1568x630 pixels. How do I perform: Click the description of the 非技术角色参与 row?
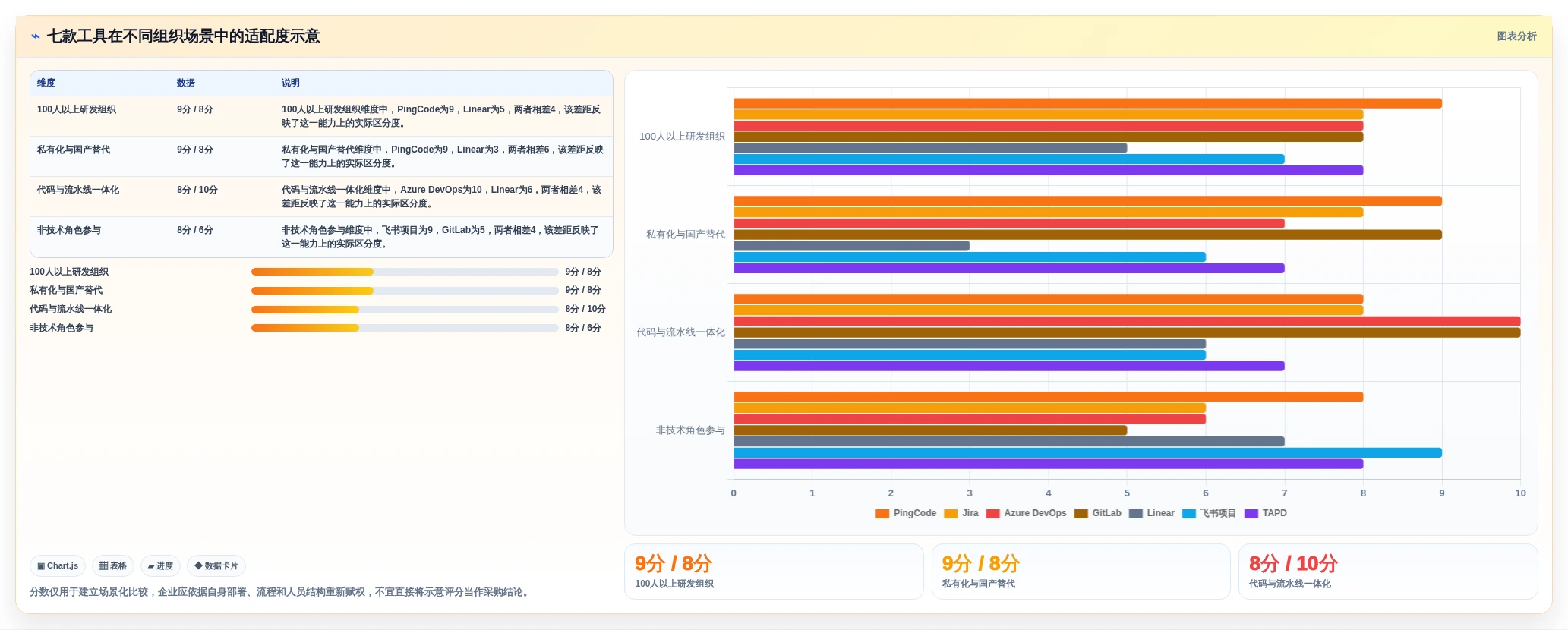(440, 237)
